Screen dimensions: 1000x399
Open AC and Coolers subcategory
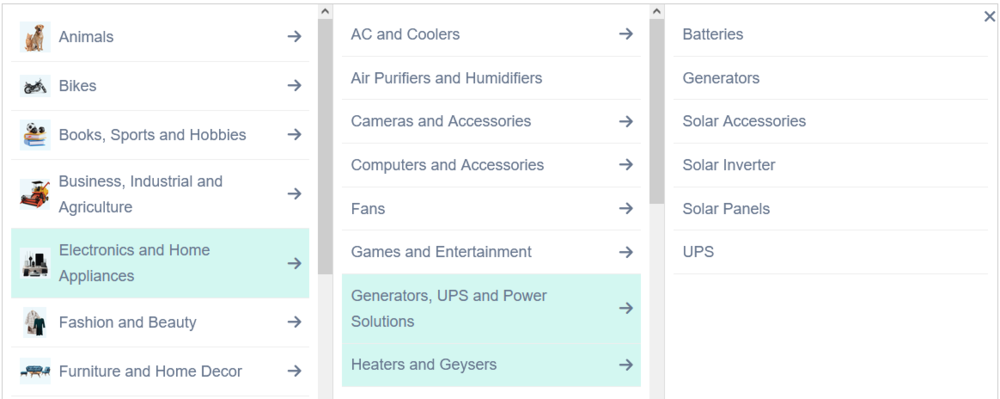tap(405, 34)
